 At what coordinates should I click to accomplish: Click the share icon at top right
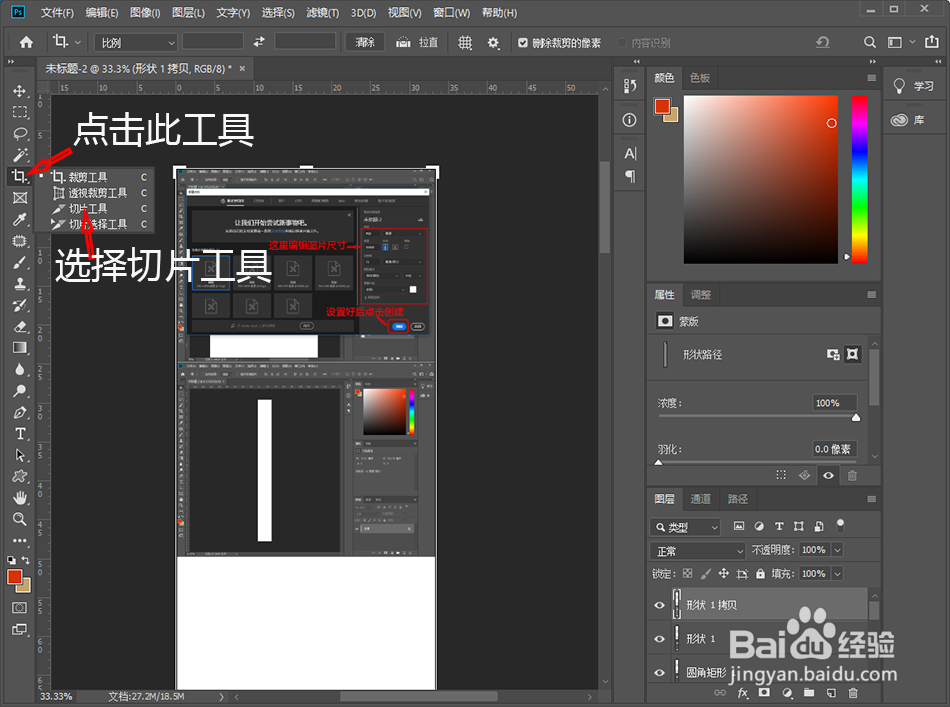[931, 42]
